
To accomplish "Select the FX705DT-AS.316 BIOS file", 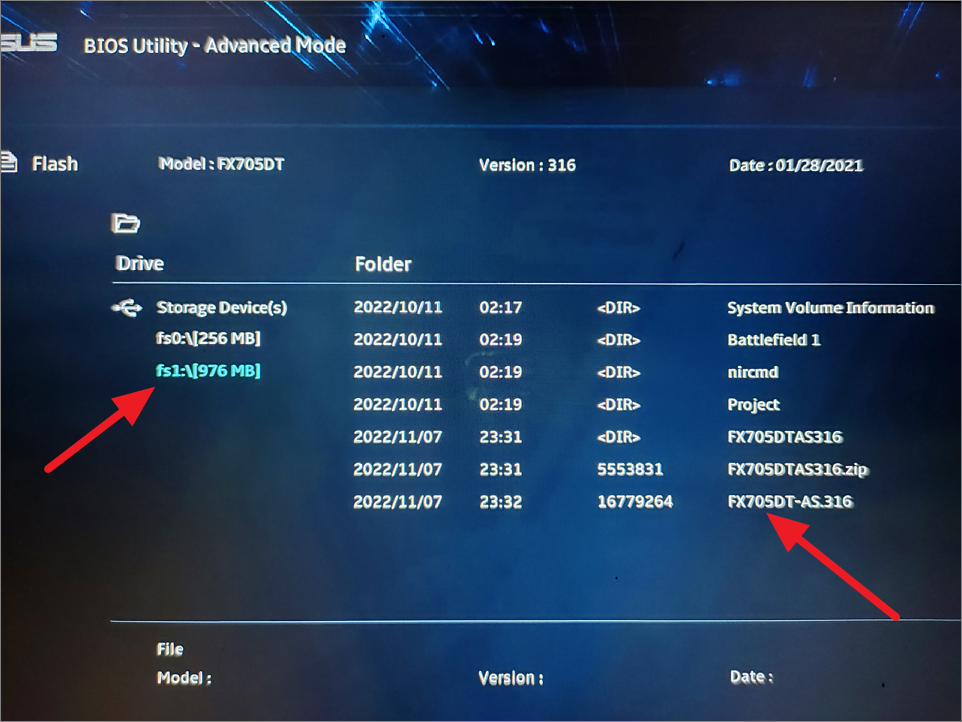I will (790, 502).
